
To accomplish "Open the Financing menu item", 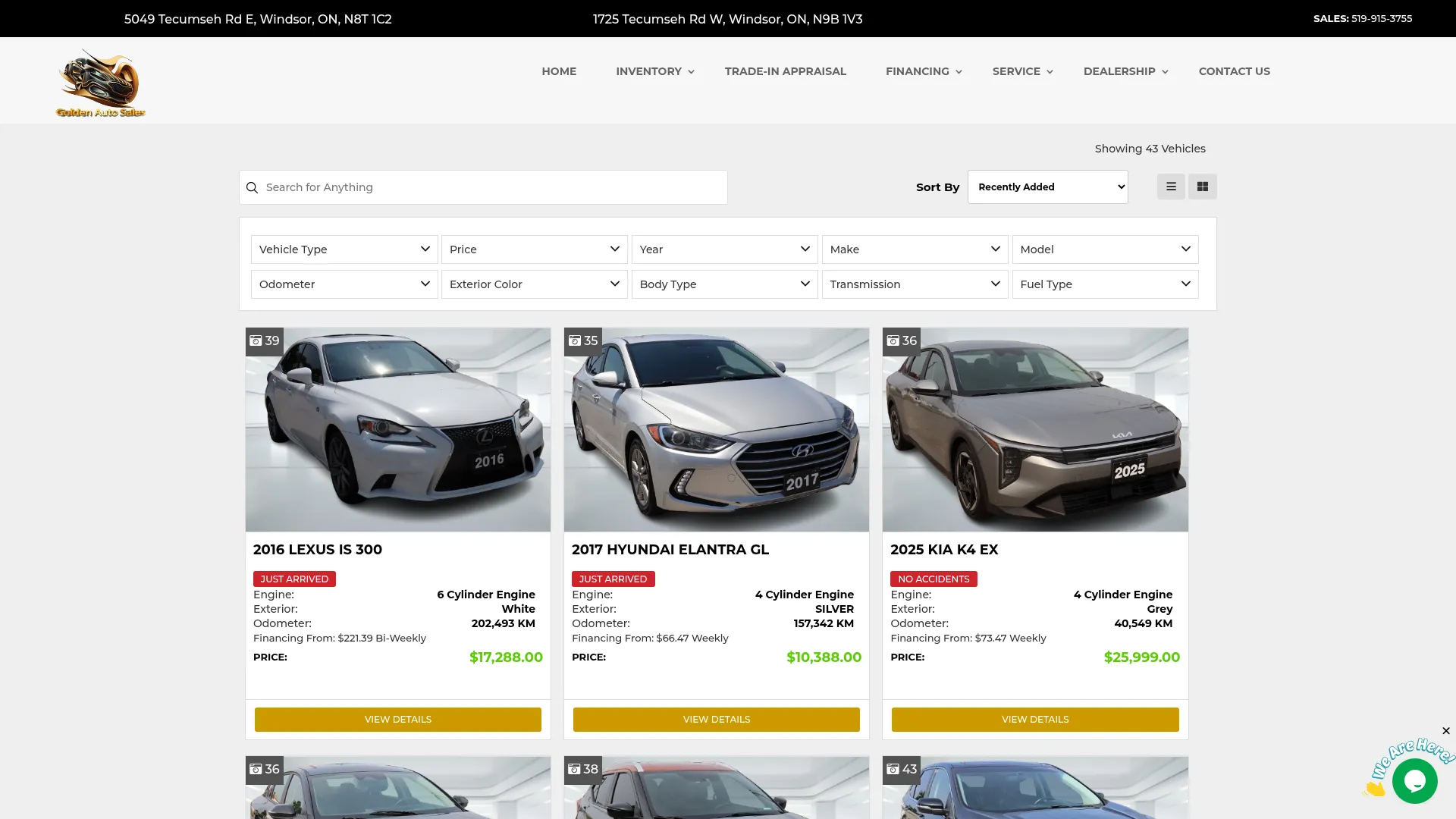I will coord(917,71).
